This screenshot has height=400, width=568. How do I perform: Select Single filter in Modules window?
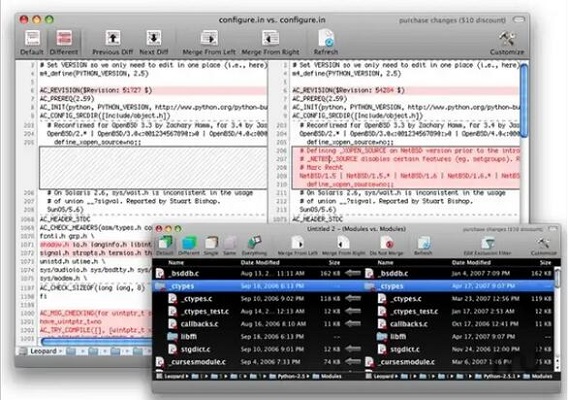click(x=211, y=245)
